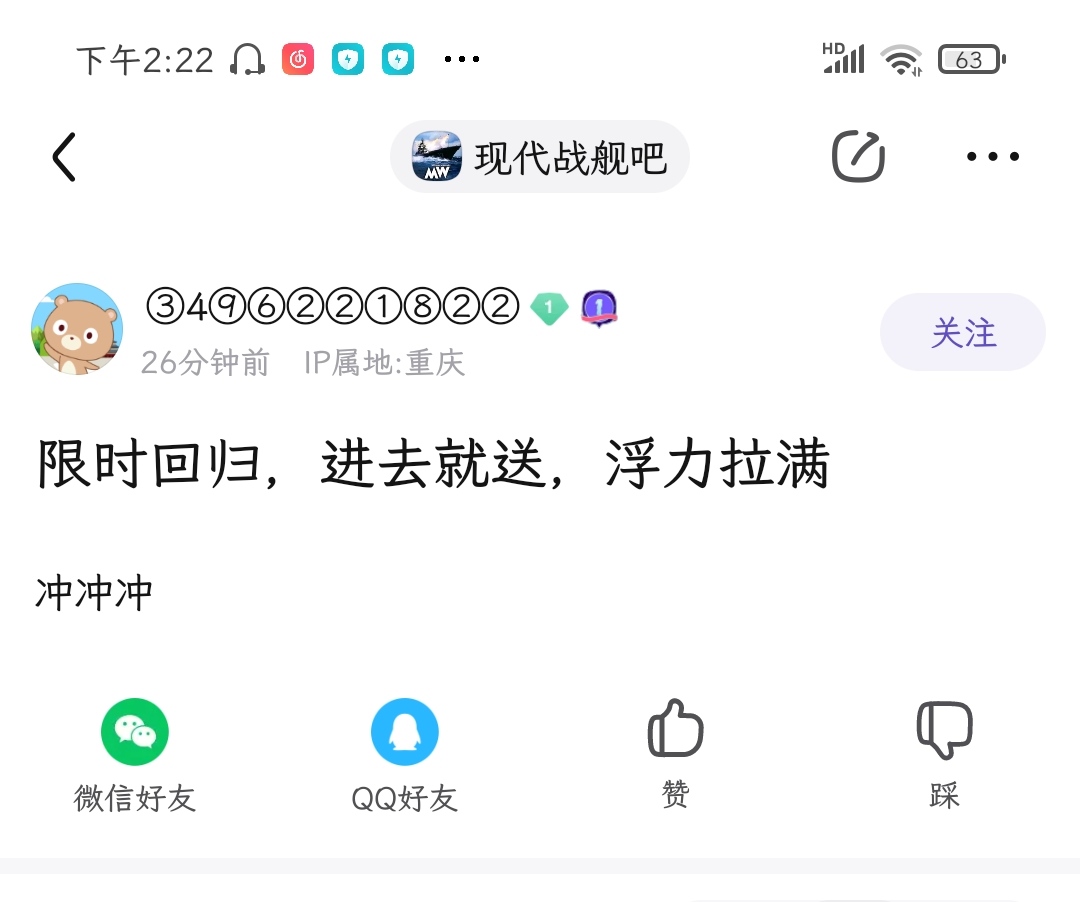Expand status bar notification dots
The image size is (1080, 902).
point(461,59)
